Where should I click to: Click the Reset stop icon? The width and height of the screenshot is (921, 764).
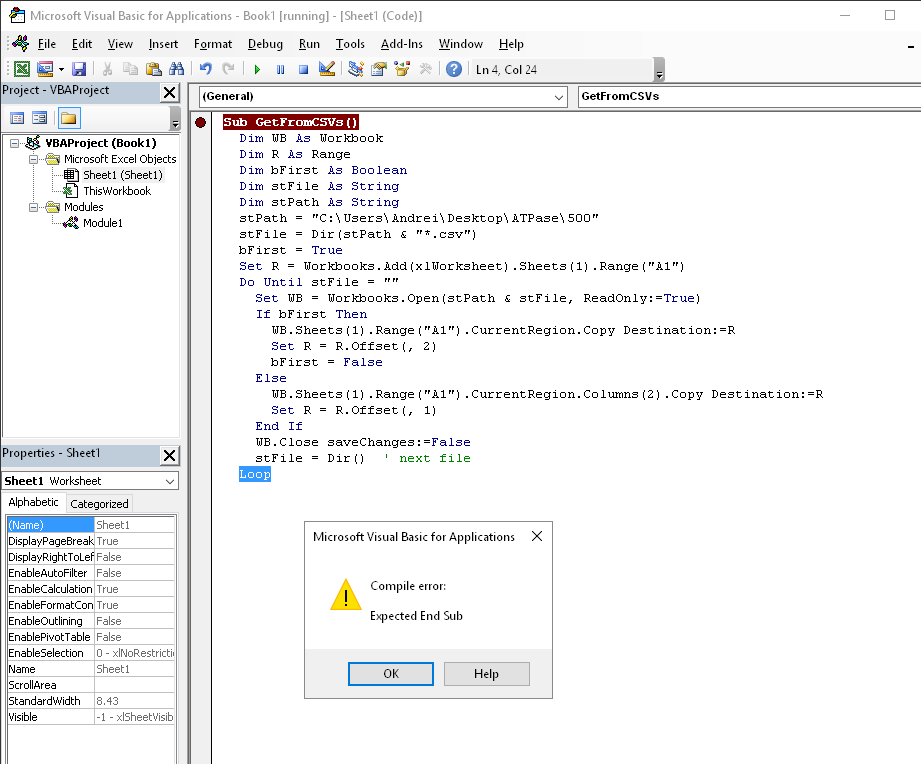click(x=302, y=69)
